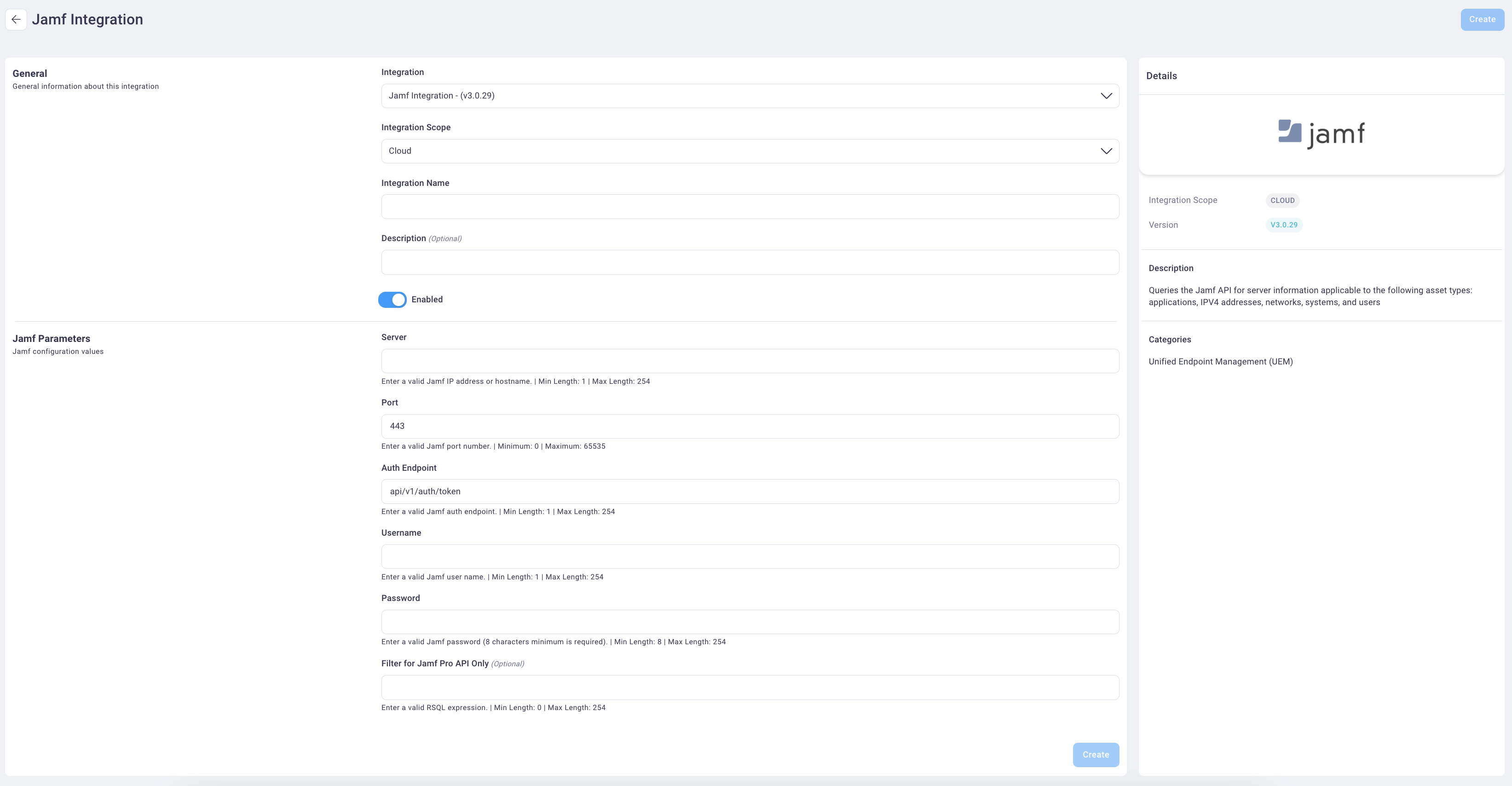This screenshot has height=786, width=1512.
Task: Click the Details panel header
Action: tap(1161, 76)
